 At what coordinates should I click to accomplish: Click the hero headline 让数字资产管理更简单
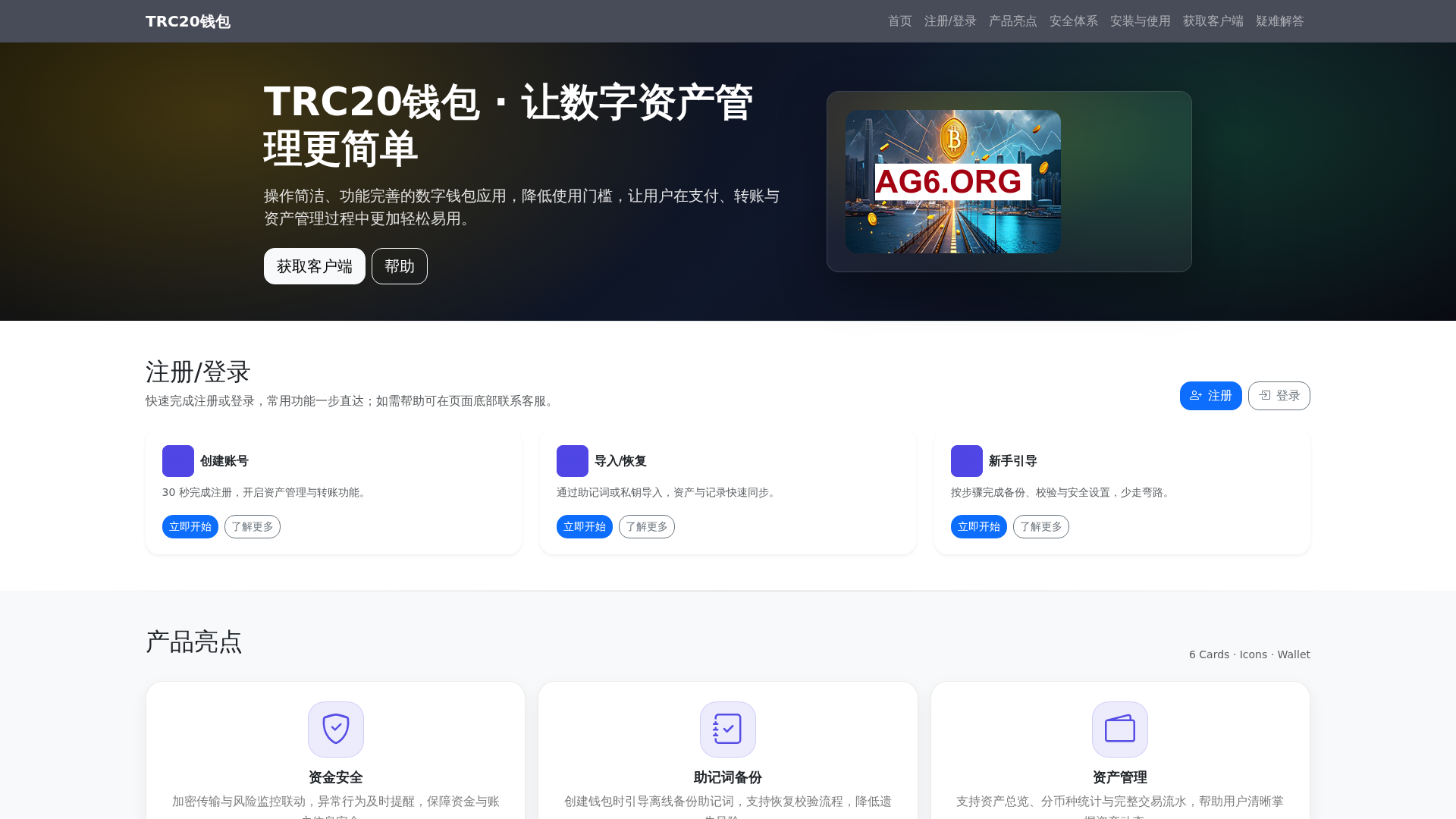point(508,125)
